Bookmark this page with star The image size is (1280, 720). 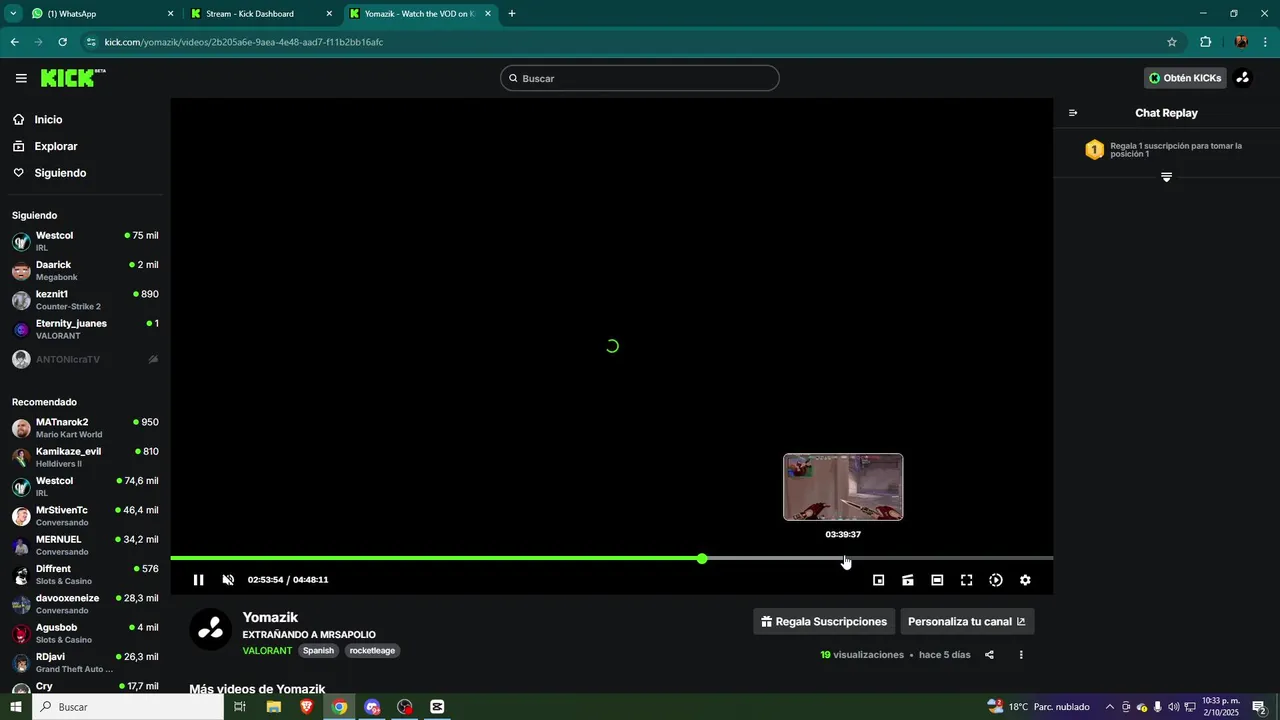[1172, 42]
